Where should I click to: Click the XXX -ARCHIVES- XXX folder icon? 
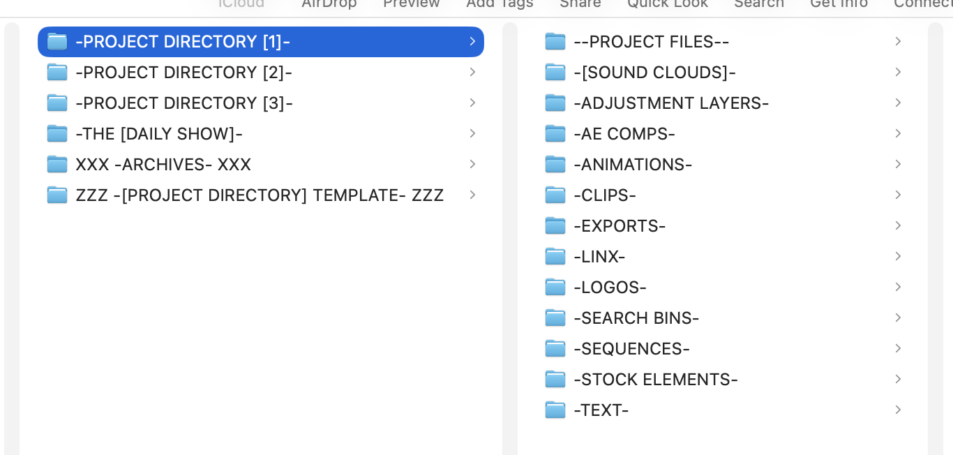(57, 165)
